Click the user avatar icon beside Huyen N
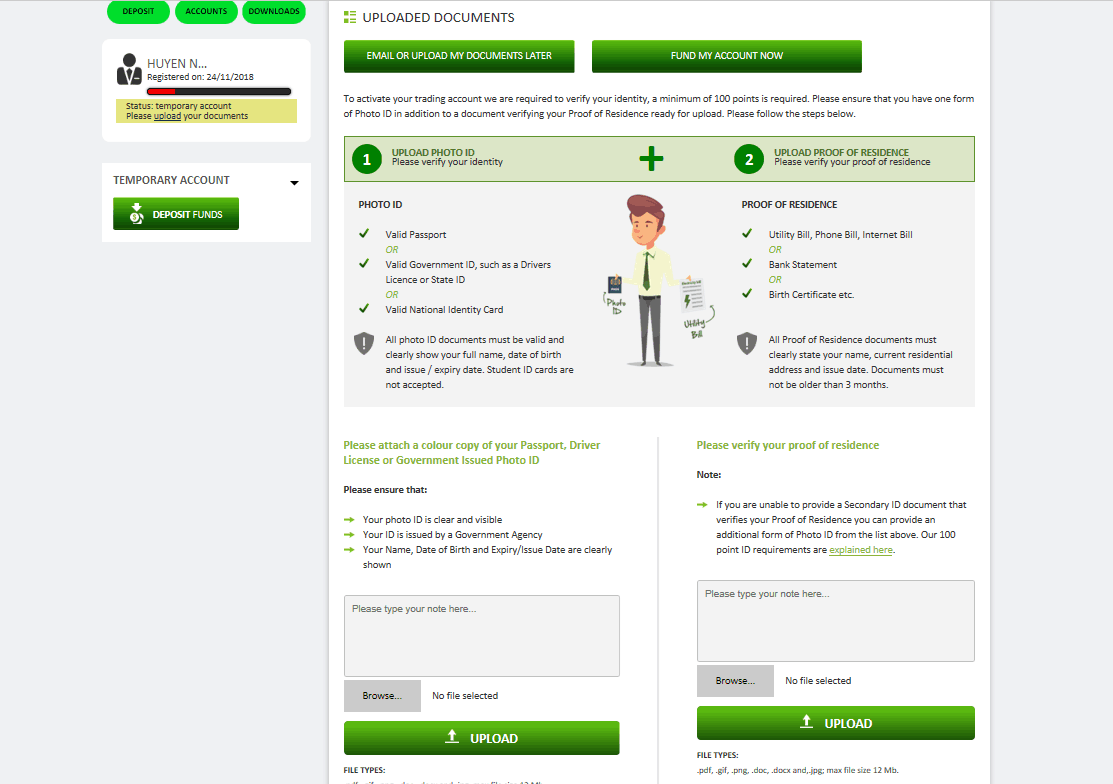Screen dimensions: 1113x784 pyautogui.click(x=129, y=69)
